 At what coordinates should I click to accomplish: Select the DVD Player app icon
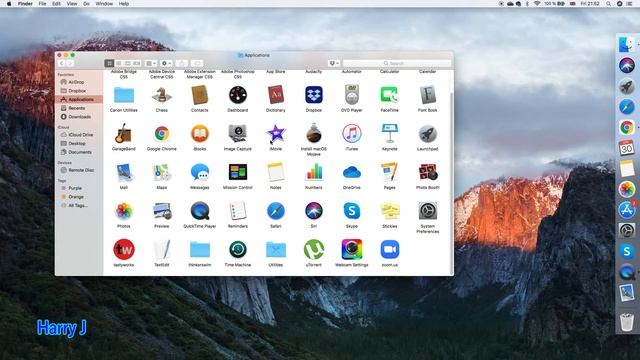(x=351, y=95)
